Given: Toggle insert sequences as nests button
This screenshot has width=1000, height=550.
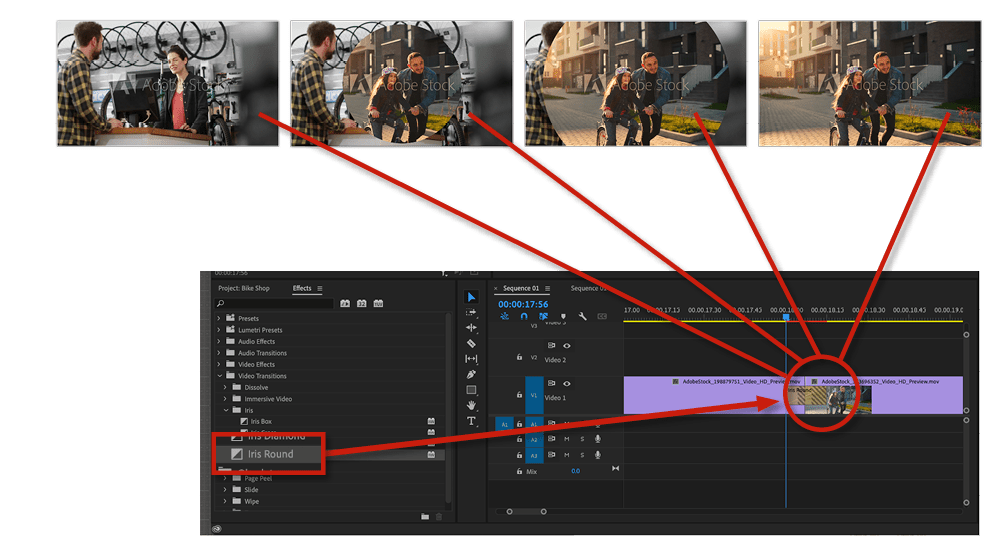Looking at the screenshot, I should point(504,316).
